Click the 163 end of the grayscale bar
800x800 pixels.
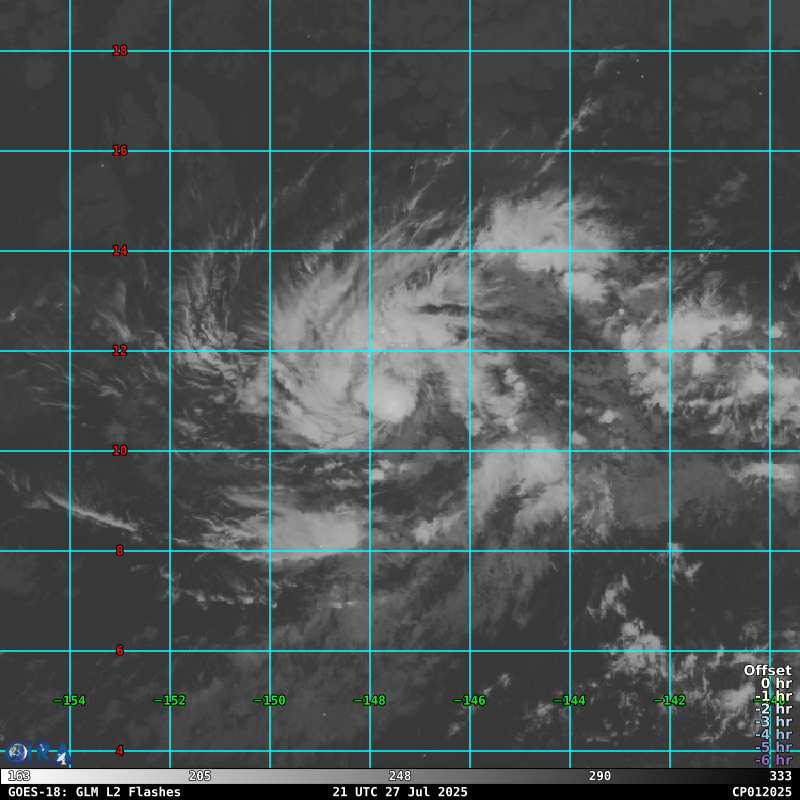pos(19,776)
